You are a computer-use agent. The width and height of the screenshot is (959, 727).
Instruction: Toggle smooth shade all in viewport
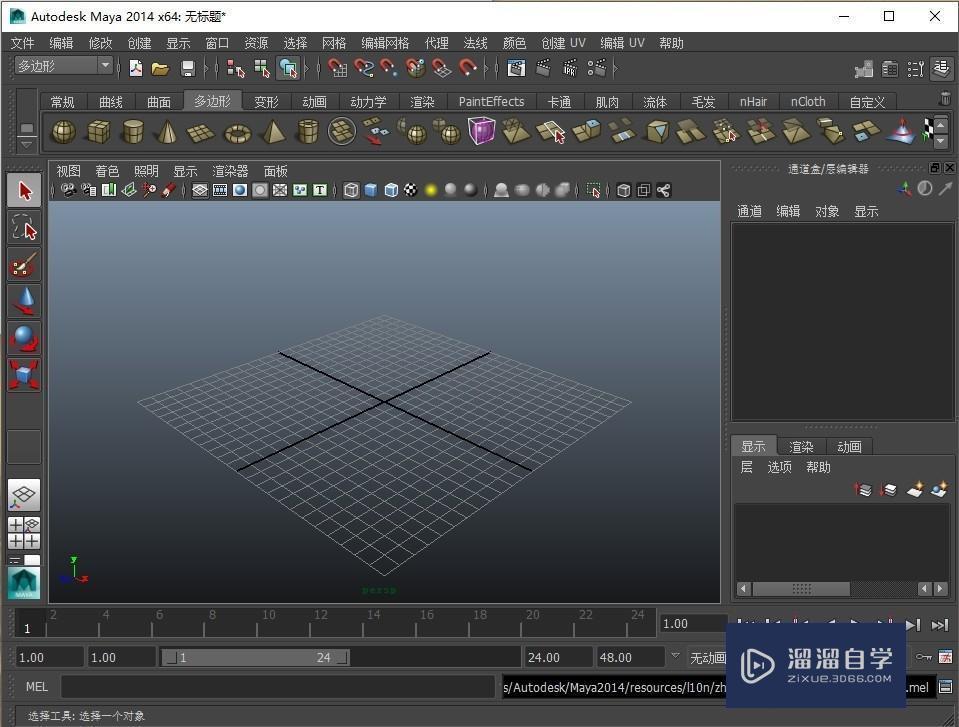point(371,190)
